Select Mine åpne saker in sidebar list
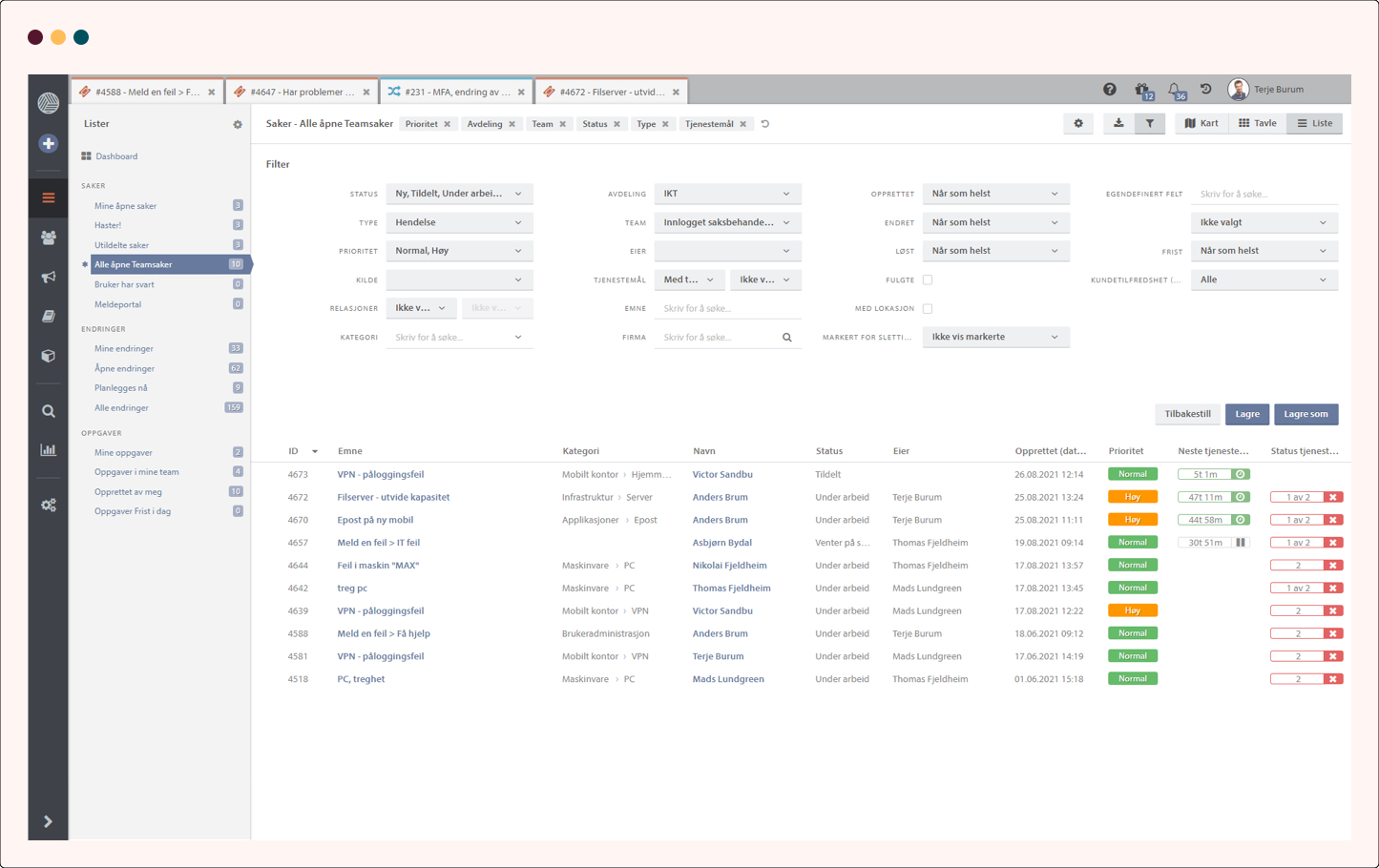This screenshot has height=868, width=1379. (x=125, y=206)
